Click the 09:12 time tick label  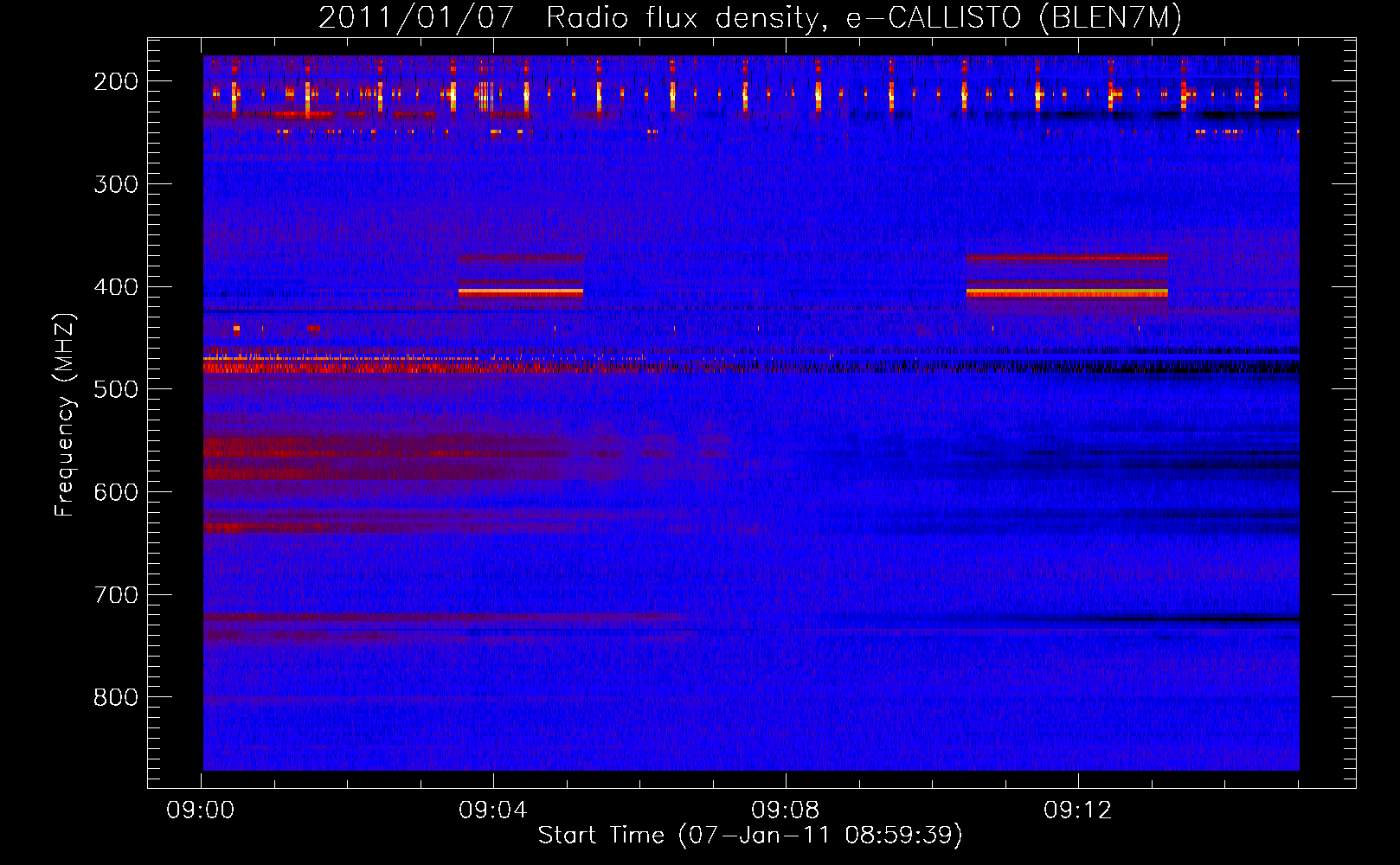click(x=1078, y=810)
